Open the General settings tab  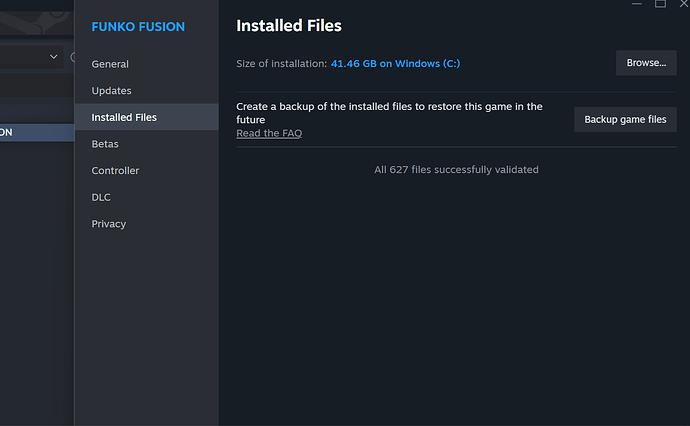click(110, 64)
